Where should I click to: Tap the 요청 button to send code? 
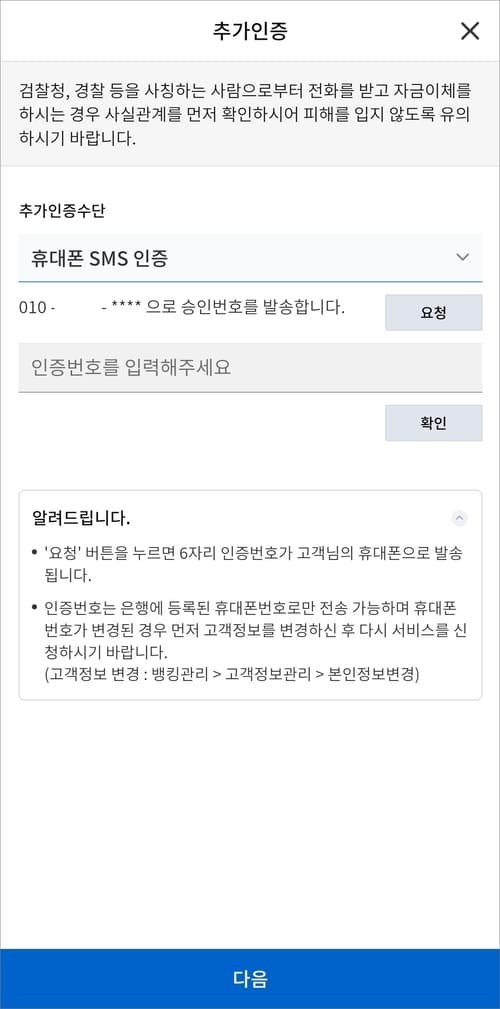pos(434,313)
